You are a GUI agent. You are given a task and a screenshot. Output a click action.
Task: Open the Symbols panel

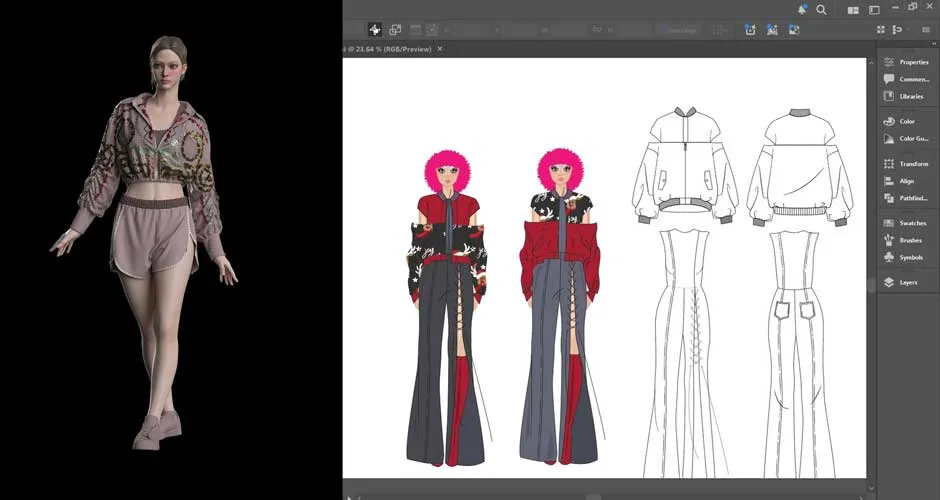pyautogui.click(x=906, y=257)
